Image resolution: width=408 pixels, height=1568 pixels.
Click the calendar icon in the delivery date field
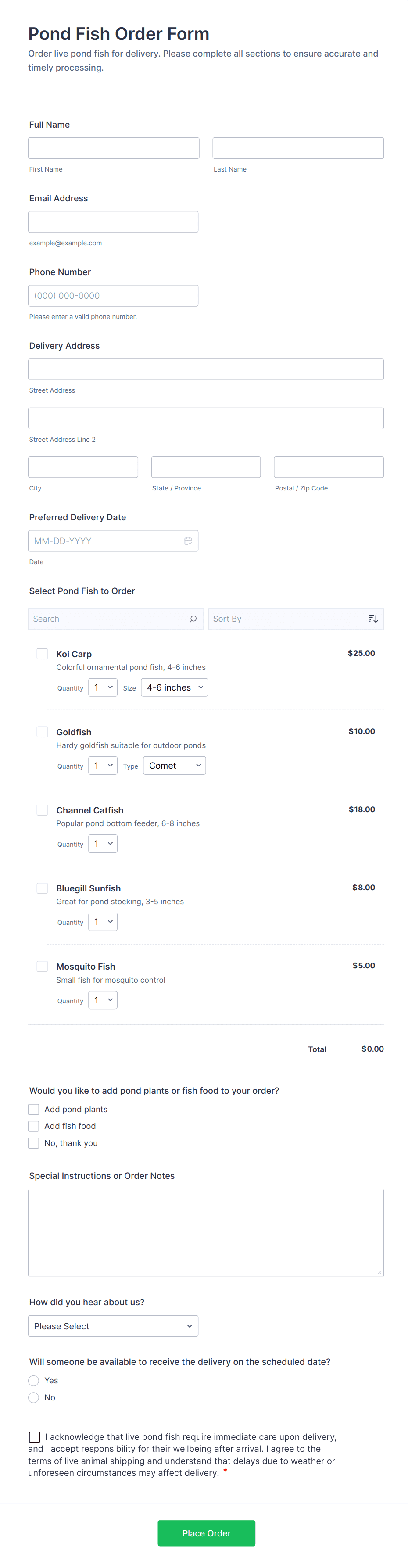pos(188,541)
